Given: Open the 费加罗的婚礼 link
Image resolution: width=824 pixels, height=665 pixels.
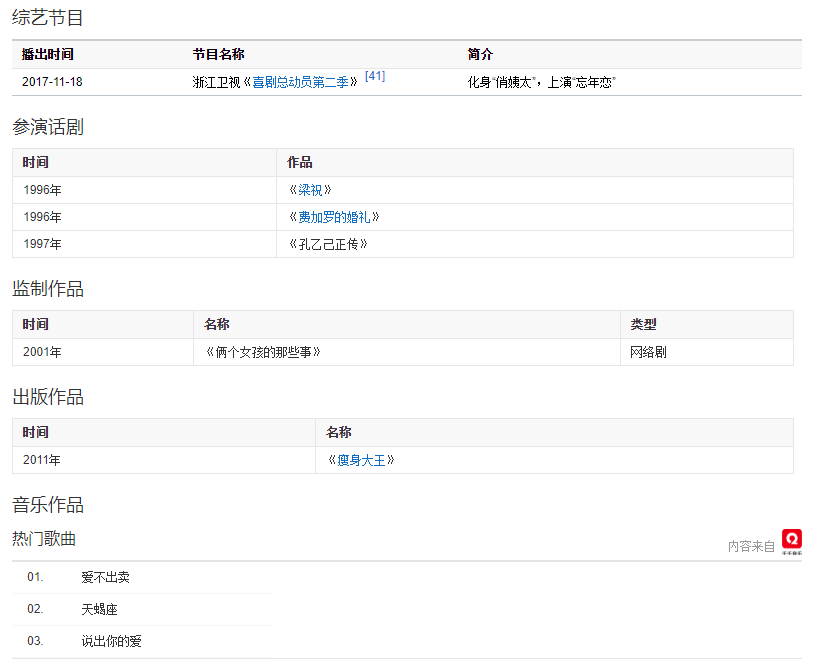Looking at the screenshot, I should pos(334,217).
